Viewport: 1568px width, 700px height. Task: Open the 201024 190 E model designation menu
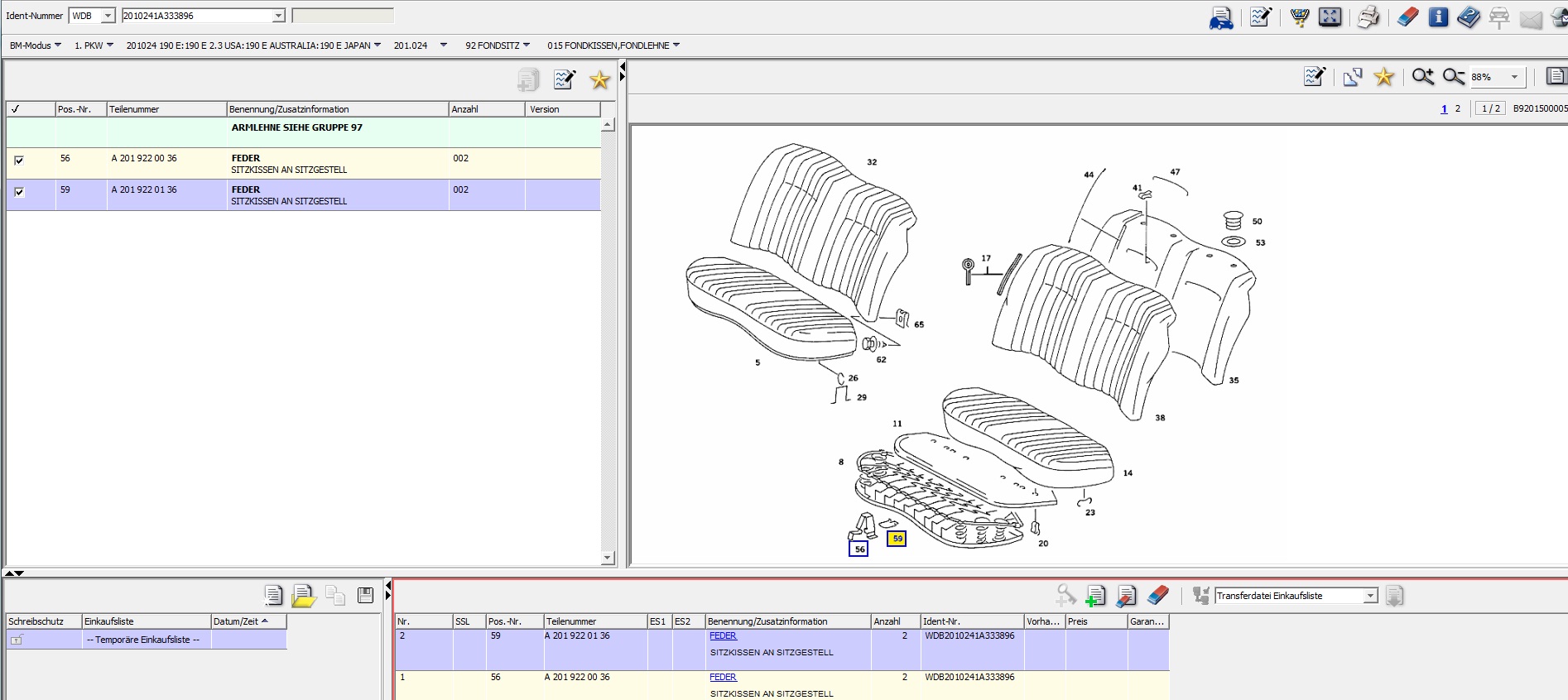tap(253, 46)
